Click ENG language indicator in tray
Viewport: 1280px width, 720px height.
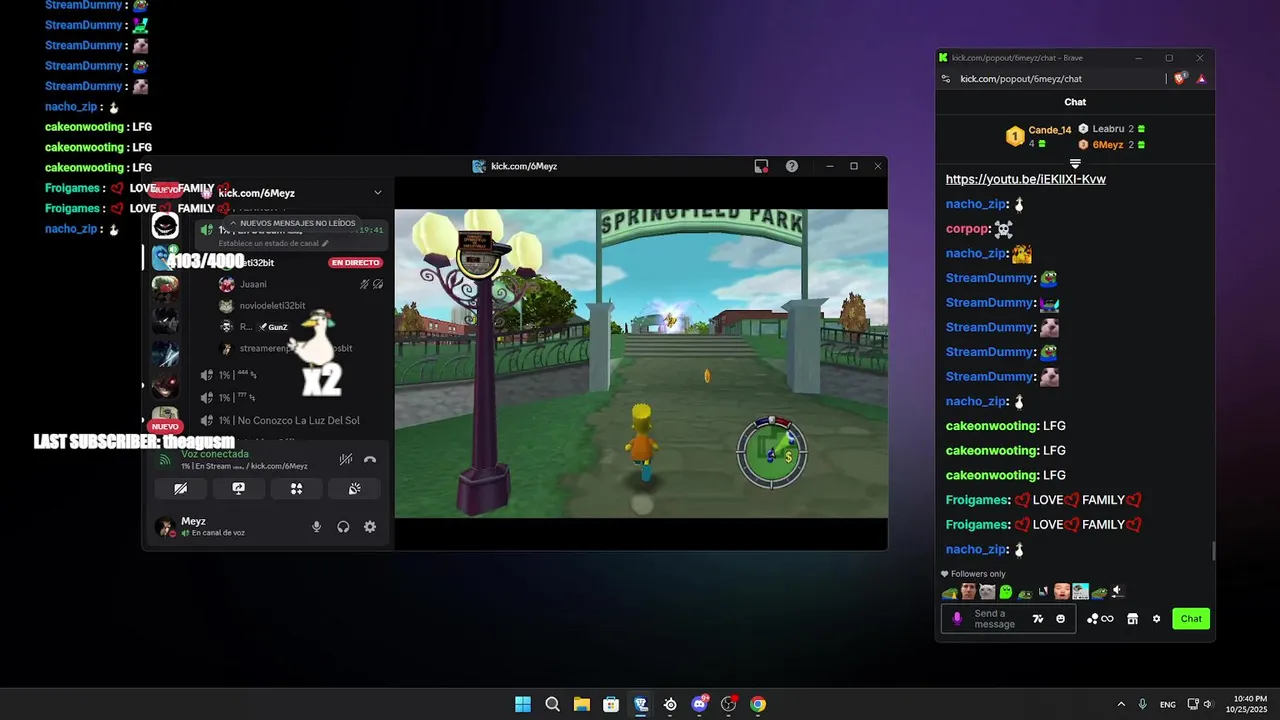(x=1168, y=704)
